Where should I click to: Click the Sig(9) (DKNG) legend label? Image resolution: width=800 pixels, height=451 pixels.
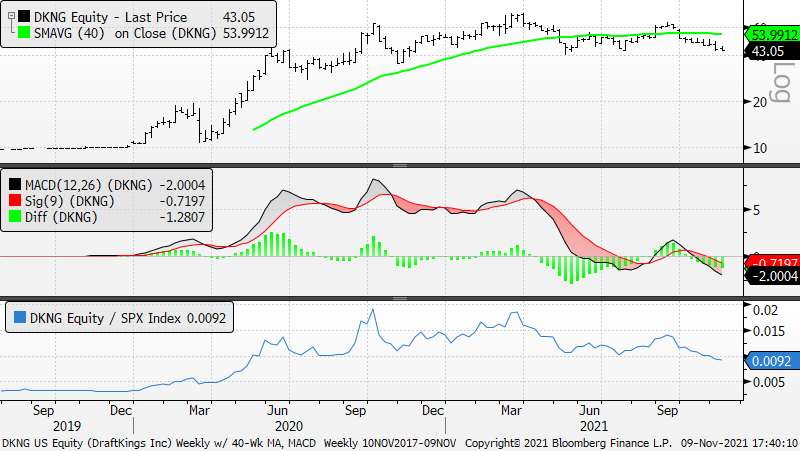[70, 201]
